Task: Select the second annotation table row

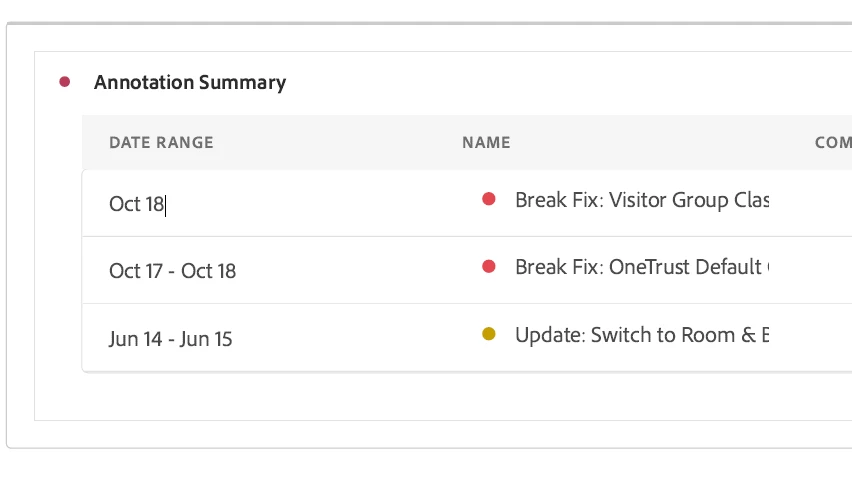Action: coord(467,270)
